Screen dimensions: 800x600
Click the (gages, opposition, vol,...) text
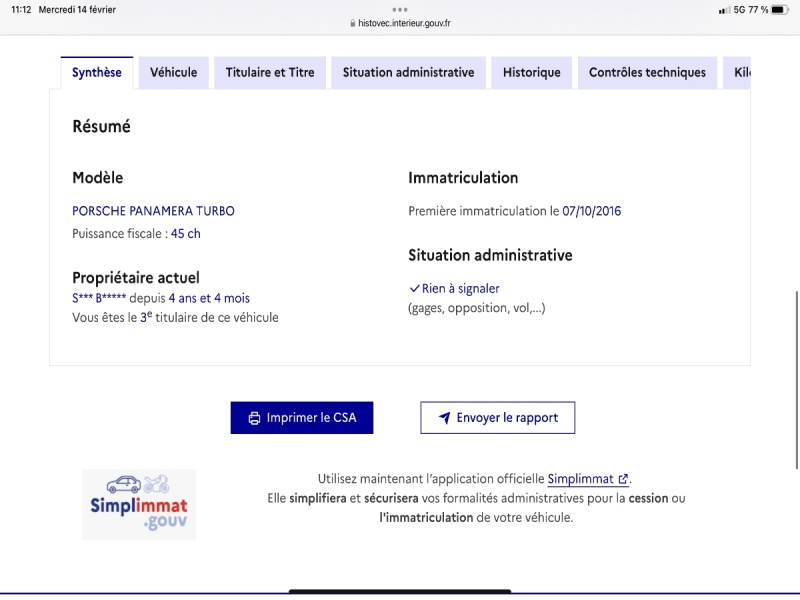tap(477, 308)
